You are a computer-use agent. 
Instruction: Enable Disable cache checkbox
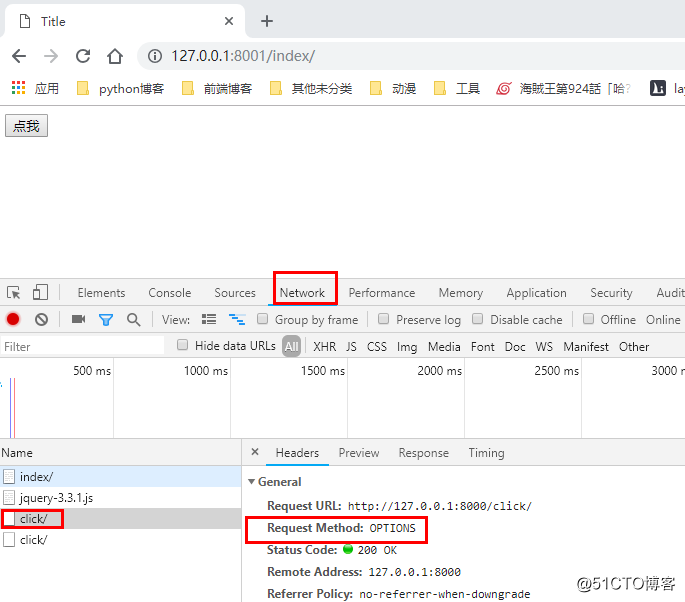477,318
